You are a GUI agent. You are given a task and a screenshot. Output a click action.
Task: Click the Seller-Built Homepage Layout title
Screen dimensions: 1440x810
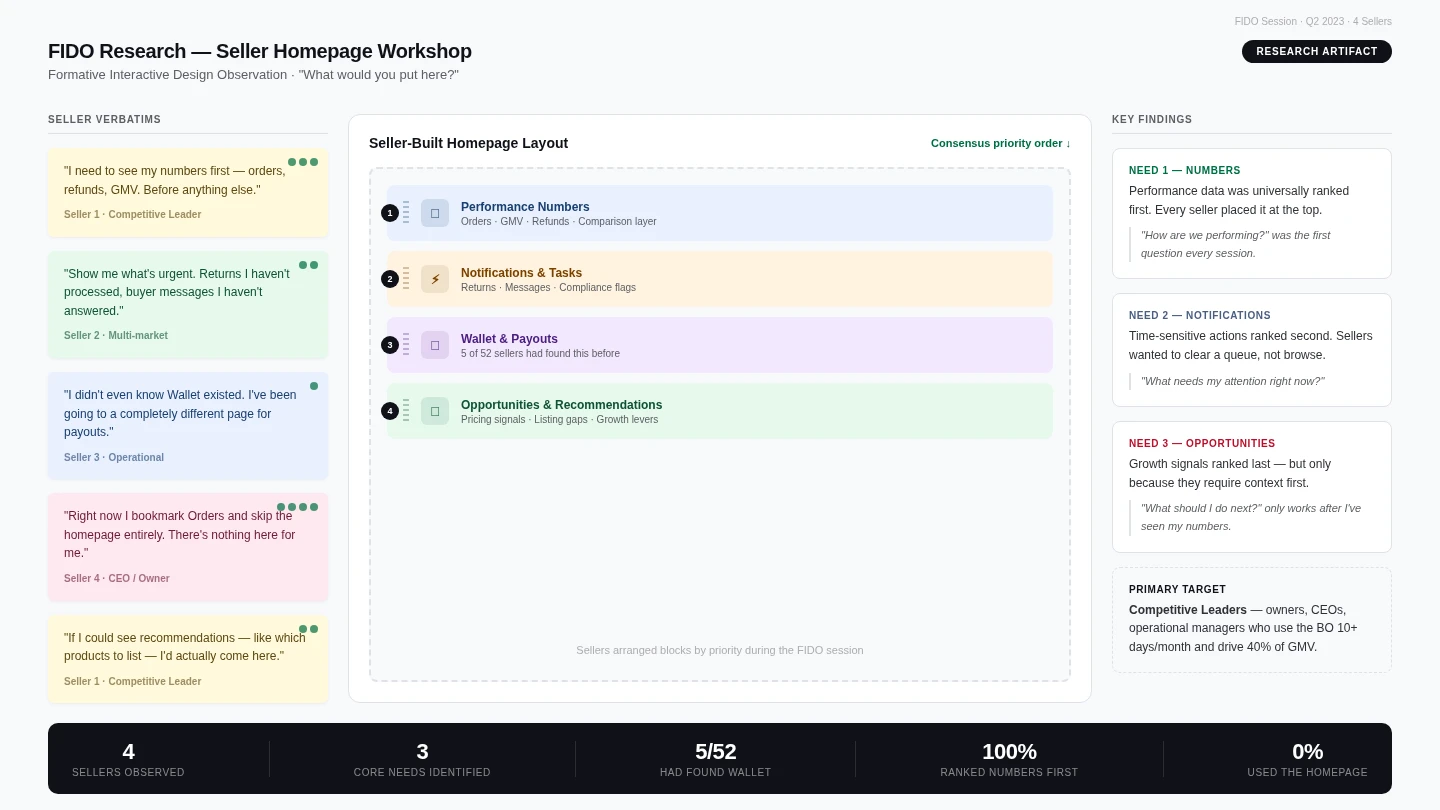pos(468,143)
